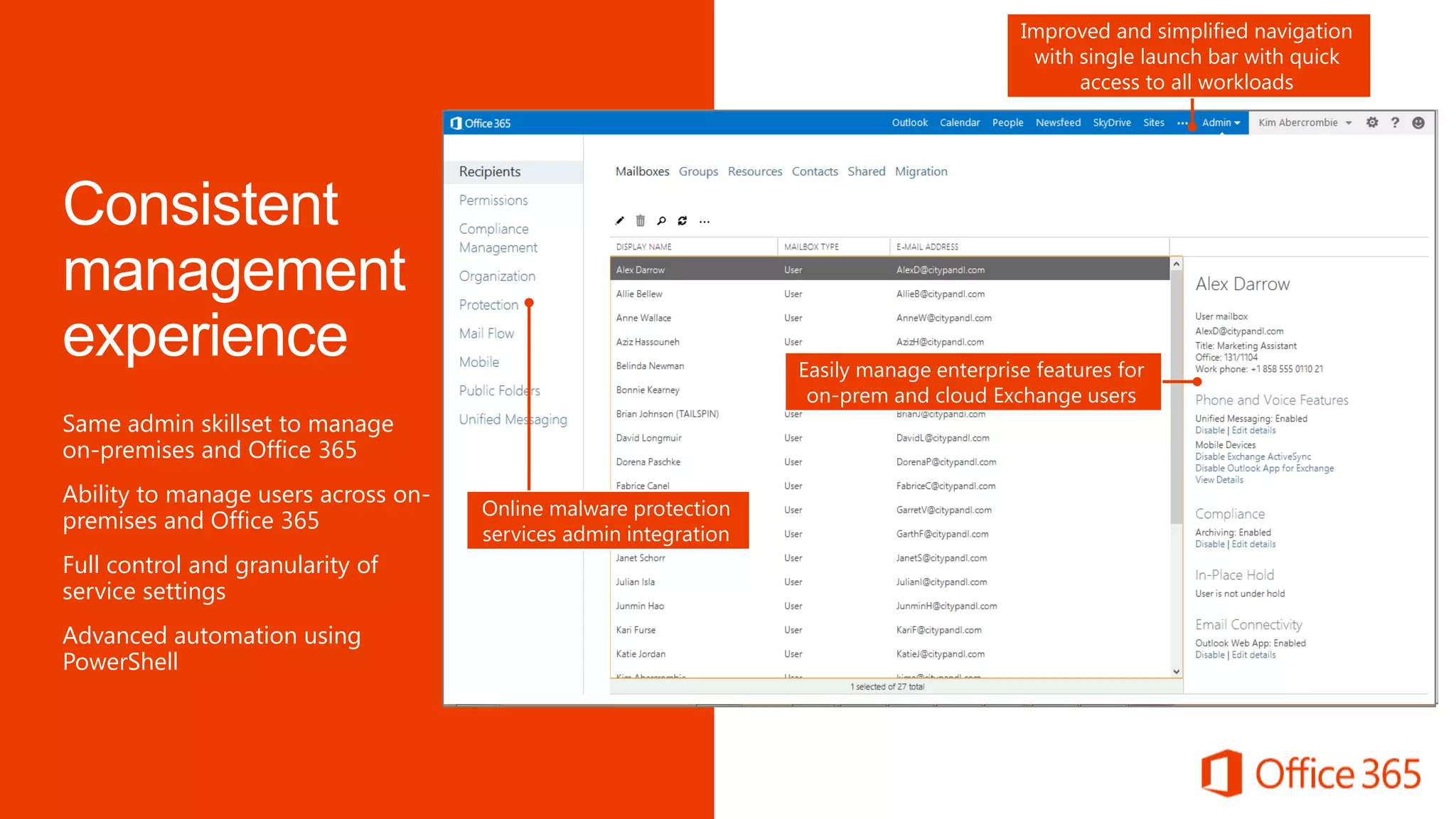Open Compliance Management in the left navigation

pos(498,238)
